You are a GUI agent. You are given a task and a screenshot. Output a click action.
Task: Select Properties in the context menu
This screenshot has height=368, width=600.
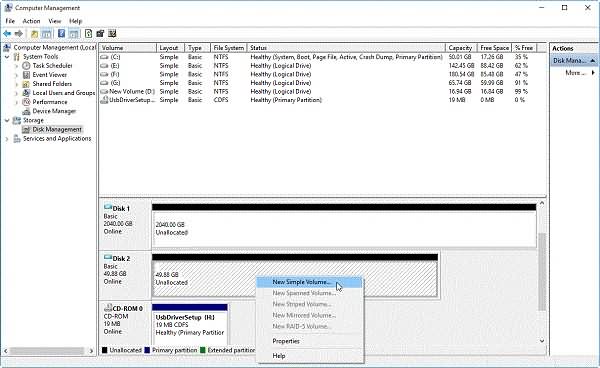(286, 341)
